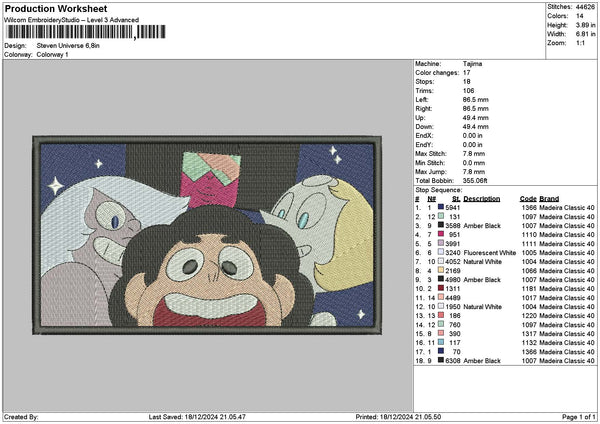Click 'Fluorescent White' description in stop 6

pos(489,253)
